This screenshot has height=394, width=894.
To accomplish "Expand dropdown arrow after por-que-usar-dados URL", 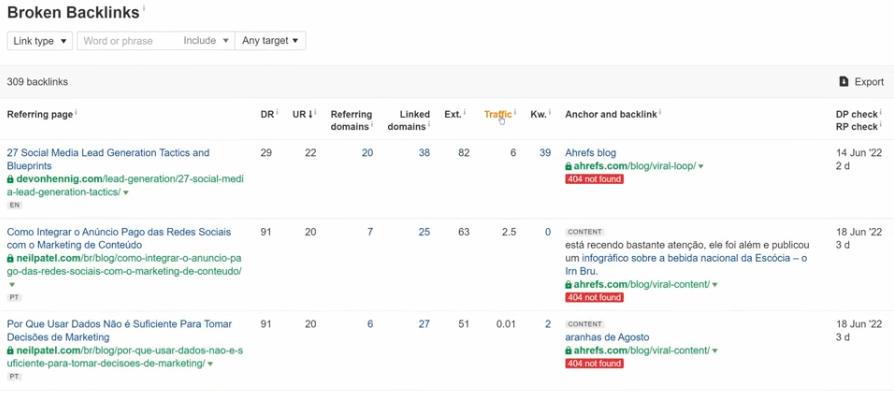I will (x=210, y=364).
